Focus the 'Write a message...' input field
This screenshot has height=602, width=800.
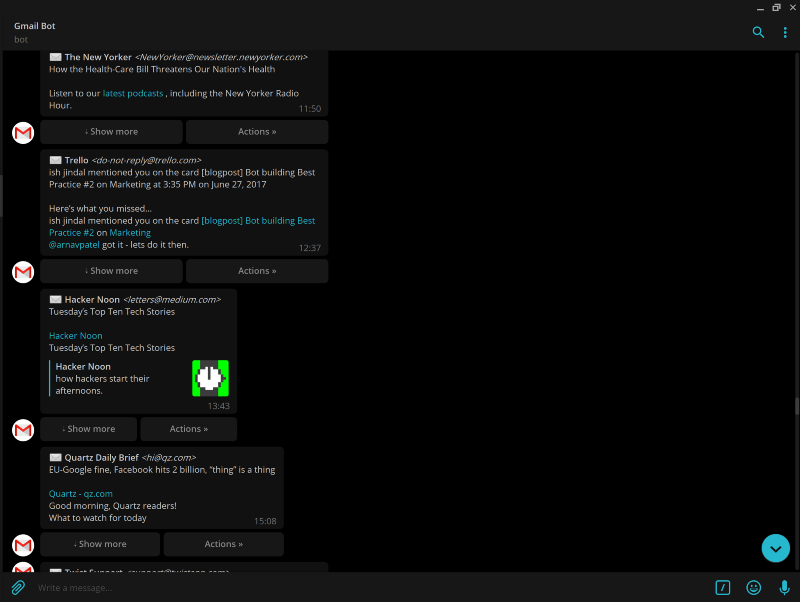pos(372,588)
